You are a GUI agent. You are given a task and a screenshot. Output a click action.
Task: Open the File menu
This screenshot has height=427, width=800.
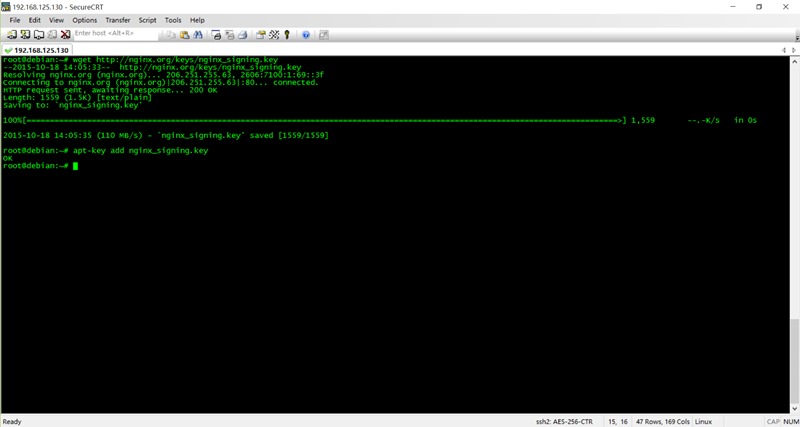coord(15,20)
